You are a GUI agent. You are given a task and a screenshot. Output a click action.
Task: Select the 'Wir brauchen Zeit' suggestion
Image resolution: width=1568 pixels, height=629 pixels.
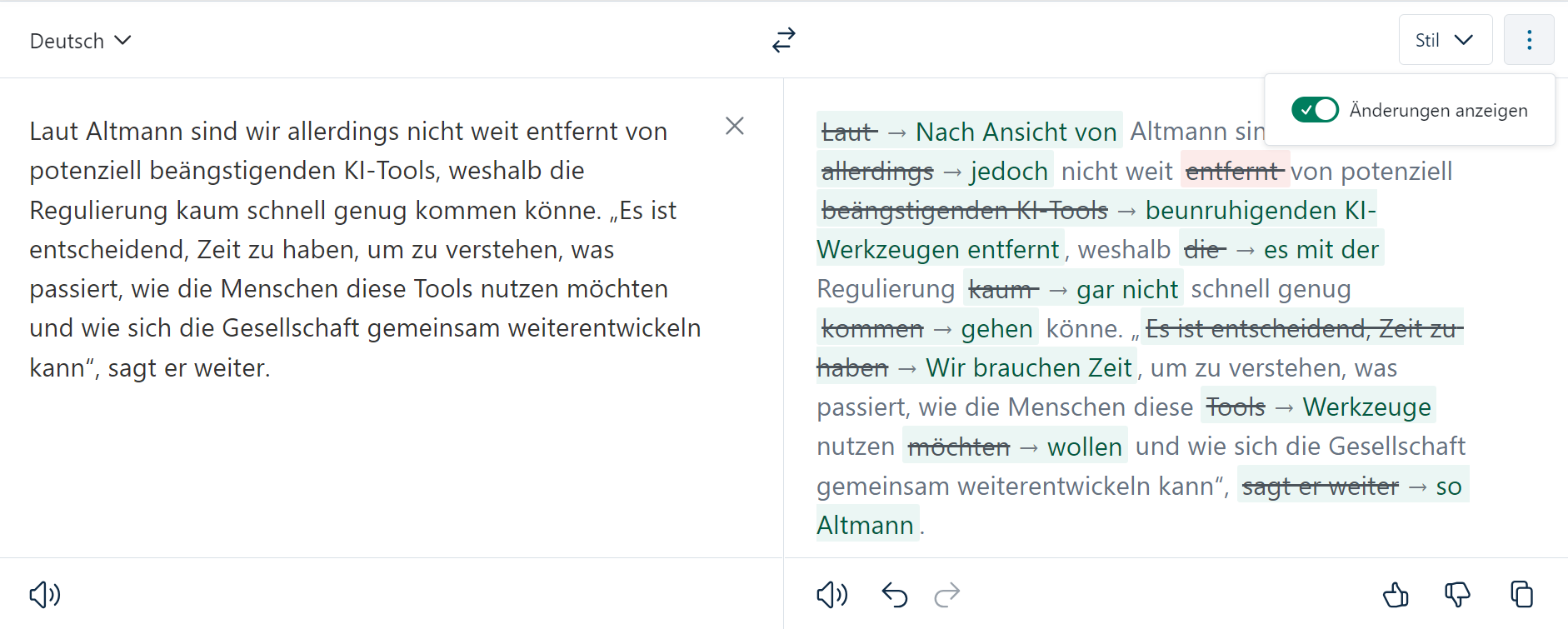[x=1028, y=367]
